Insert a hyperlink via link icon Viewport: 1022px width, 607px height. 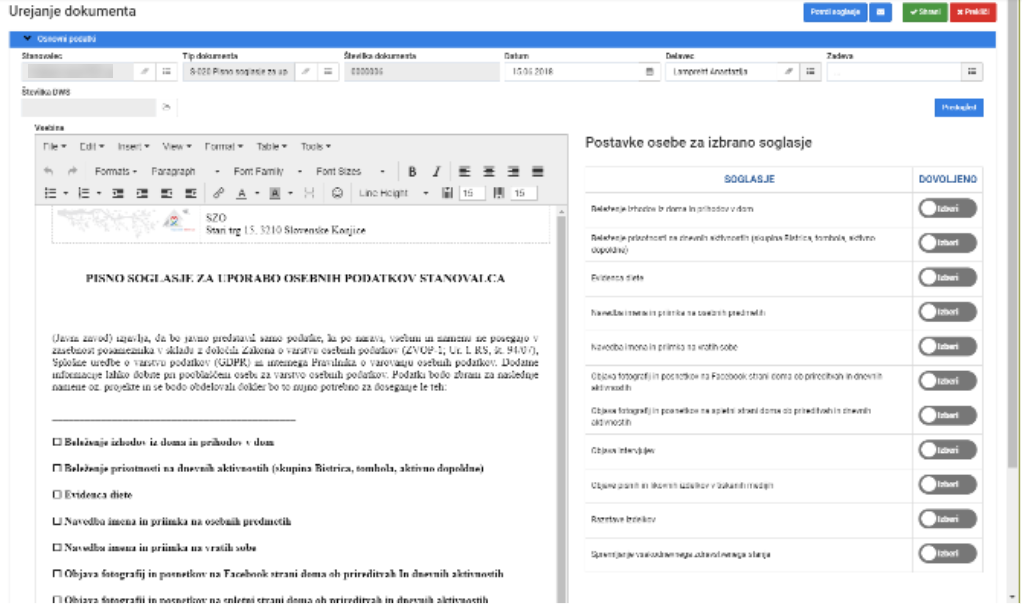(x=218, y=193)
